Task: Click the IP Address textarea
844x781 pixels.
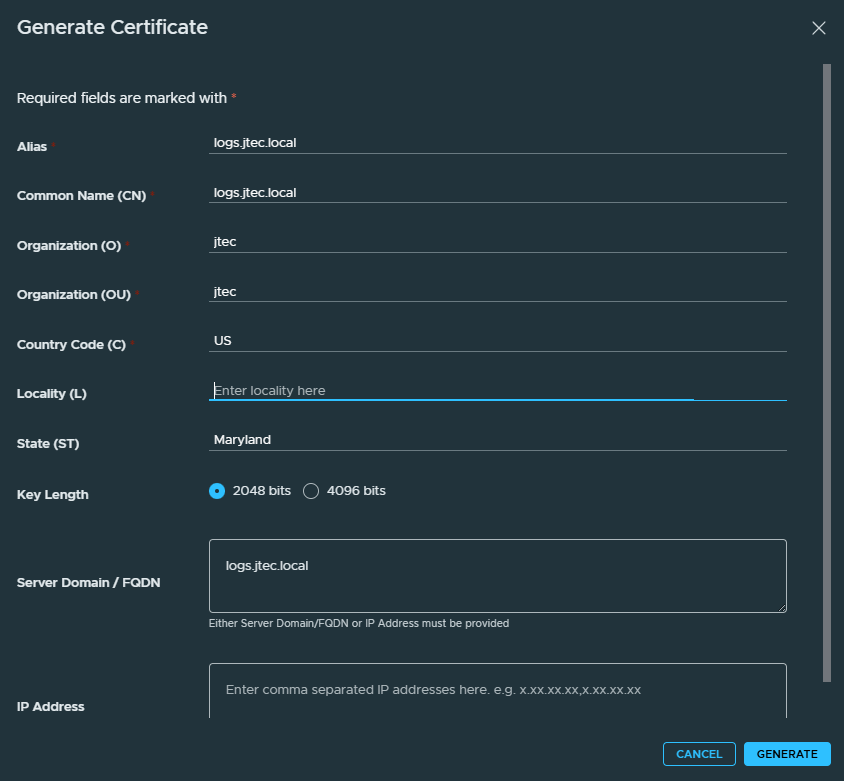Action: (x=497, y=691)
